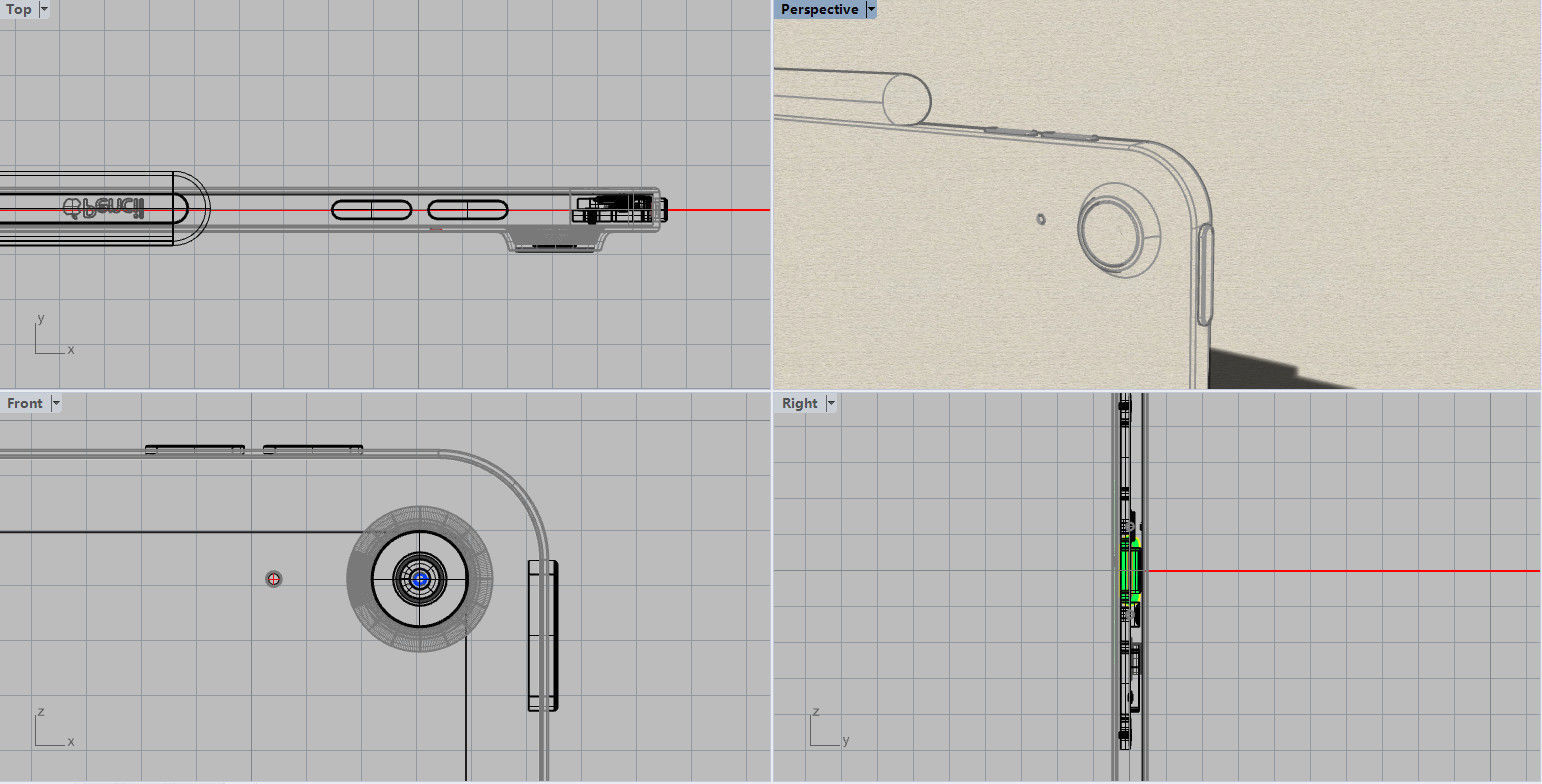Select the left top-edge button in Front view
This screenshot has height=784, width=1542.
point(195,449)
